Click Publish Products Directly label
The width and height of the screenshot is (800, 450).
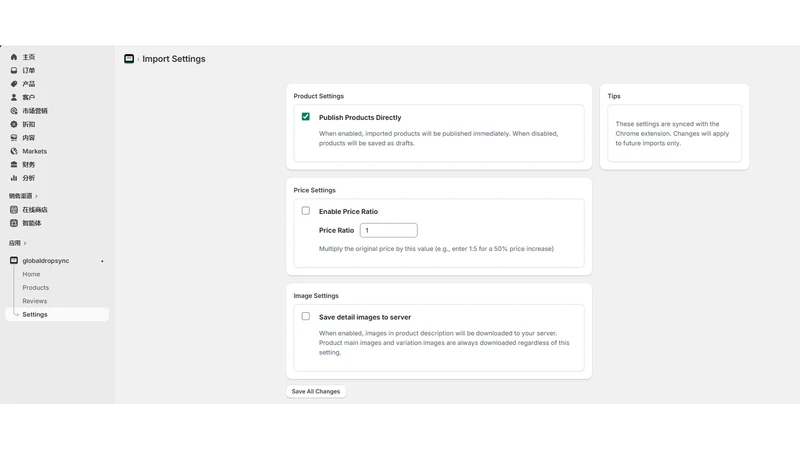[x=360, y=117]
